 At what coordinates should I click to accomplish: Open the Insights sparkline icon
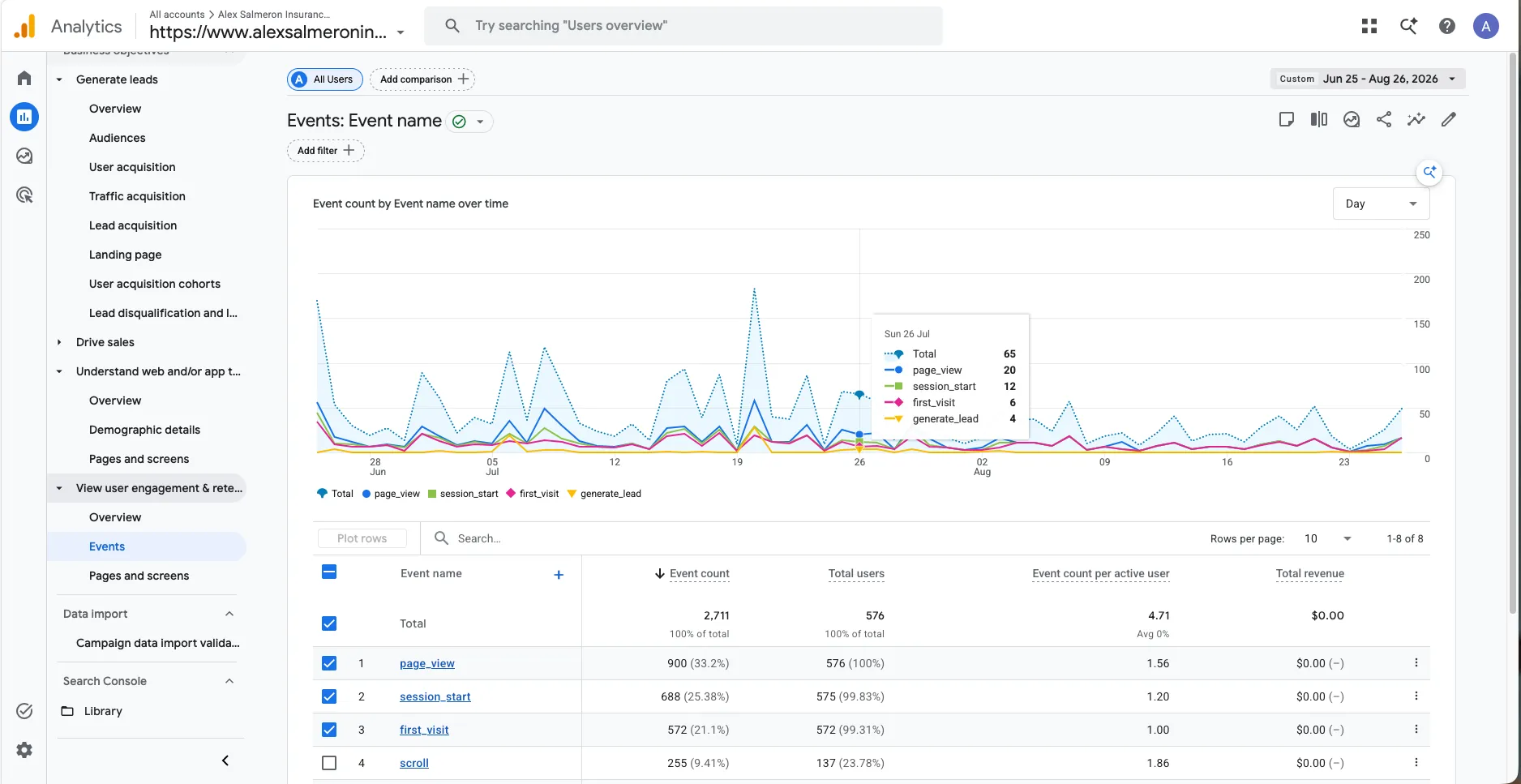tap(1416, 119)
